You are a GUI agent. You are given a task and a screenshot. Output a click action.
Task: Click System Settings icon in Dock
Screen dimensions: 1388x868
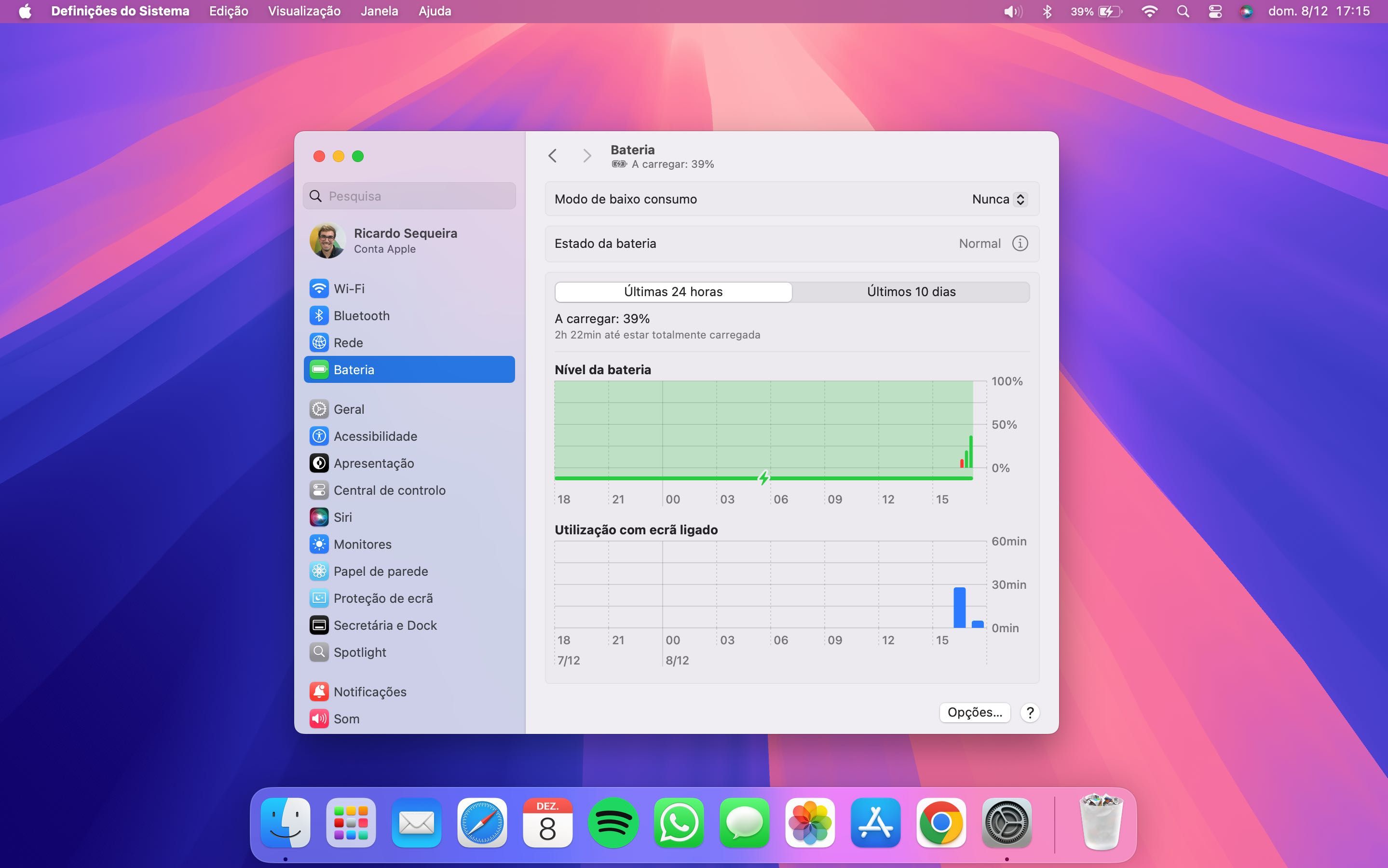pyautogui.click(x=1006, y=823)
